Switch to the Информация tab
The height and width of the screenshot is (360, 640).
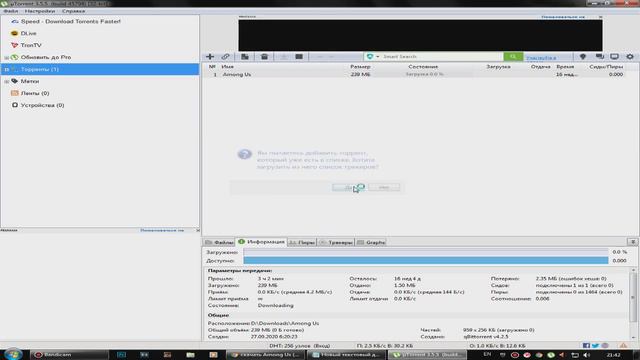[262, 242]
